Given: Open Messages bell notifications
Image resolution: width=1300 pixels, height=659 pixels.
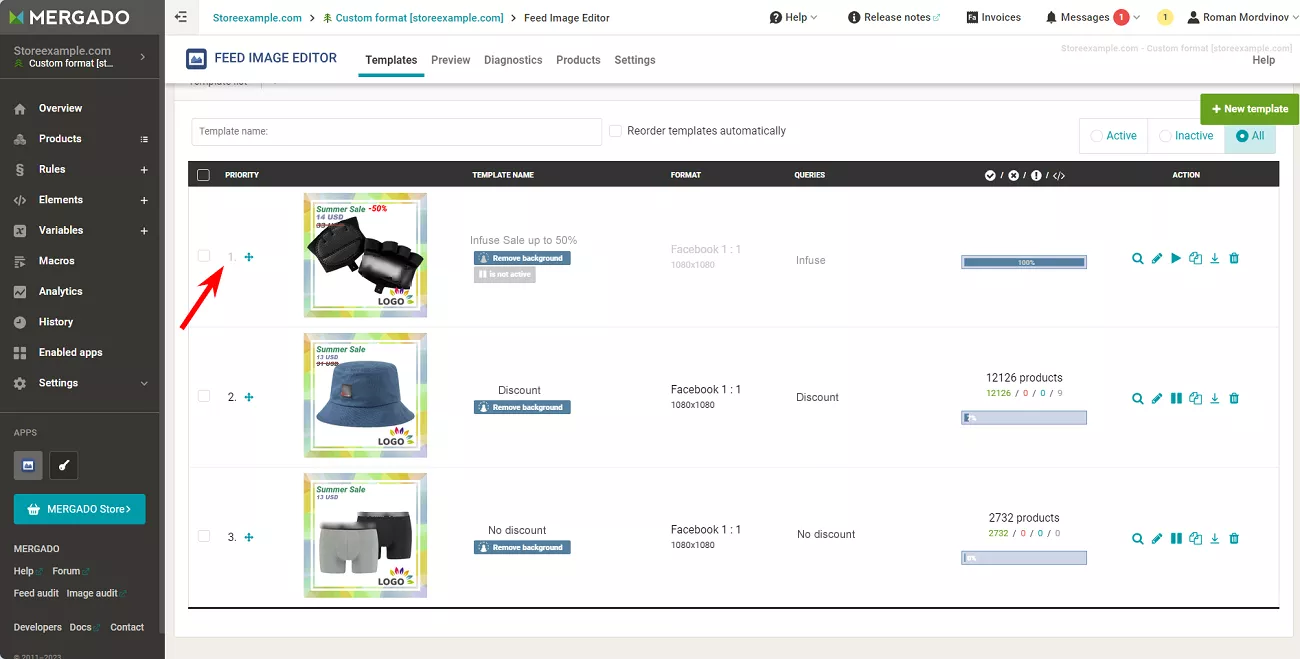Looking at the screenshot, I should point(1087,17).
